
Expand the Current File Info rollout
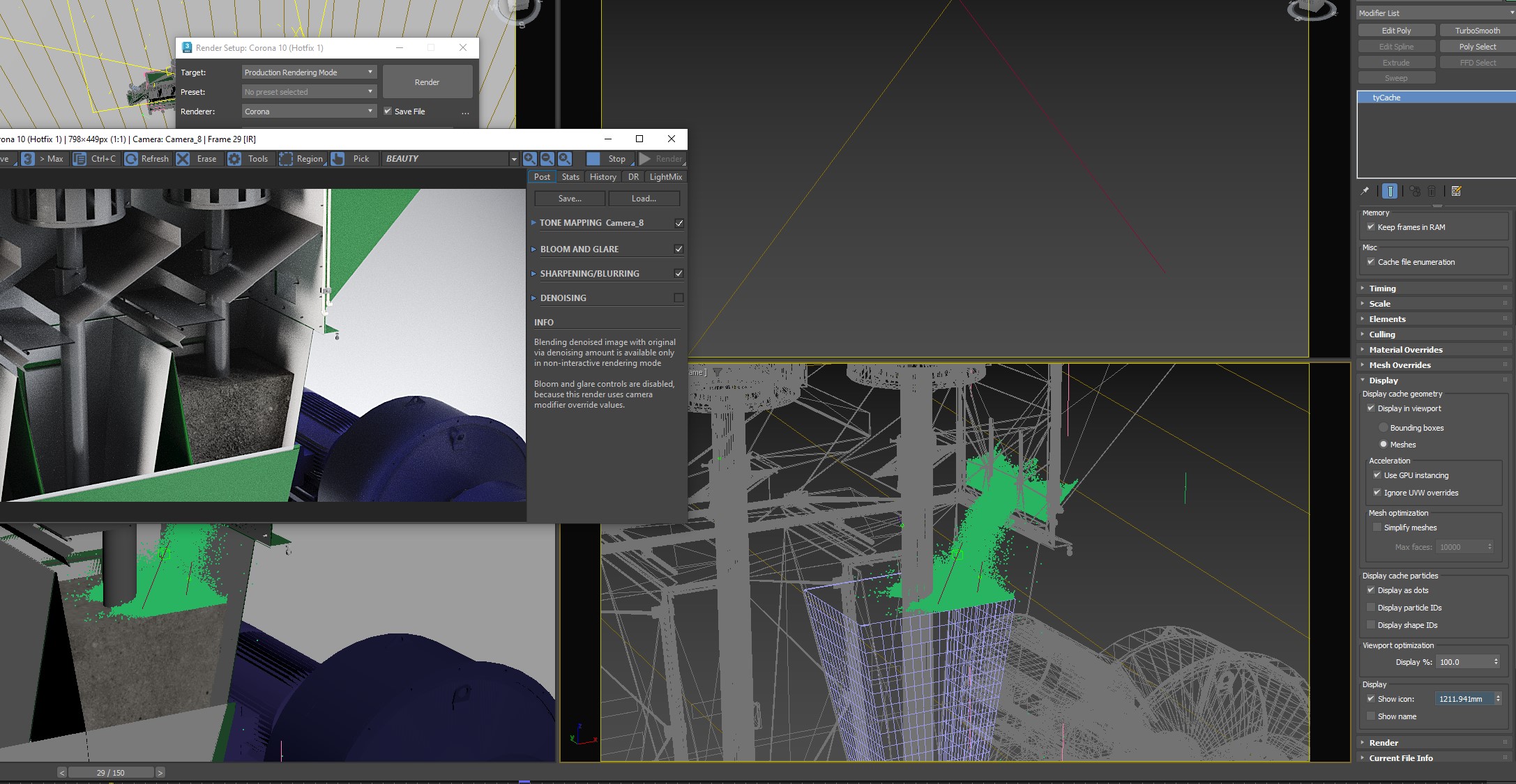click(1433, 758)
